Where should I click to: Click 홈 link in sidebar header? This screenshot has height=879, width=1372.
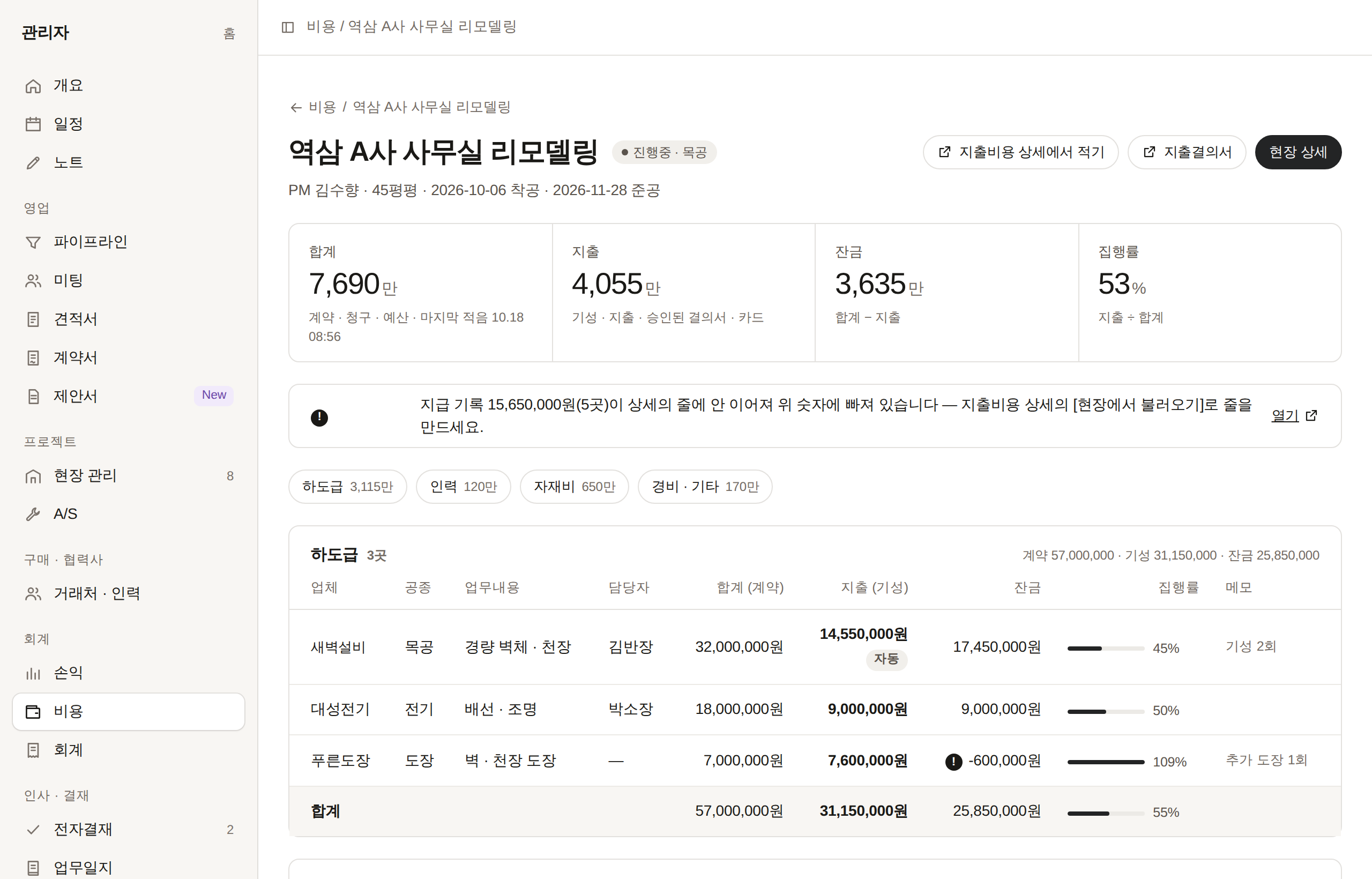tap(229, 33)
